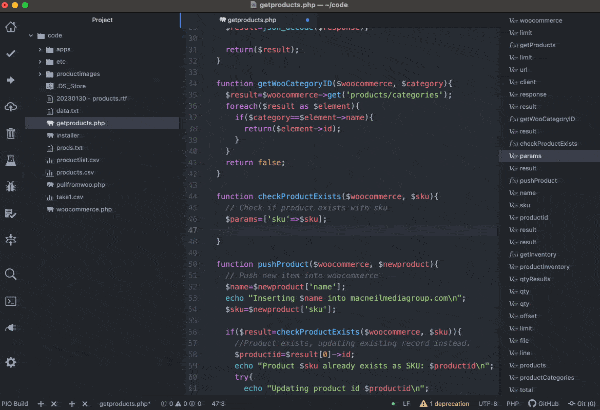Click the products.csv chart file icon
The width and height of the screenshot is (600, 410).
pos(50,173)
